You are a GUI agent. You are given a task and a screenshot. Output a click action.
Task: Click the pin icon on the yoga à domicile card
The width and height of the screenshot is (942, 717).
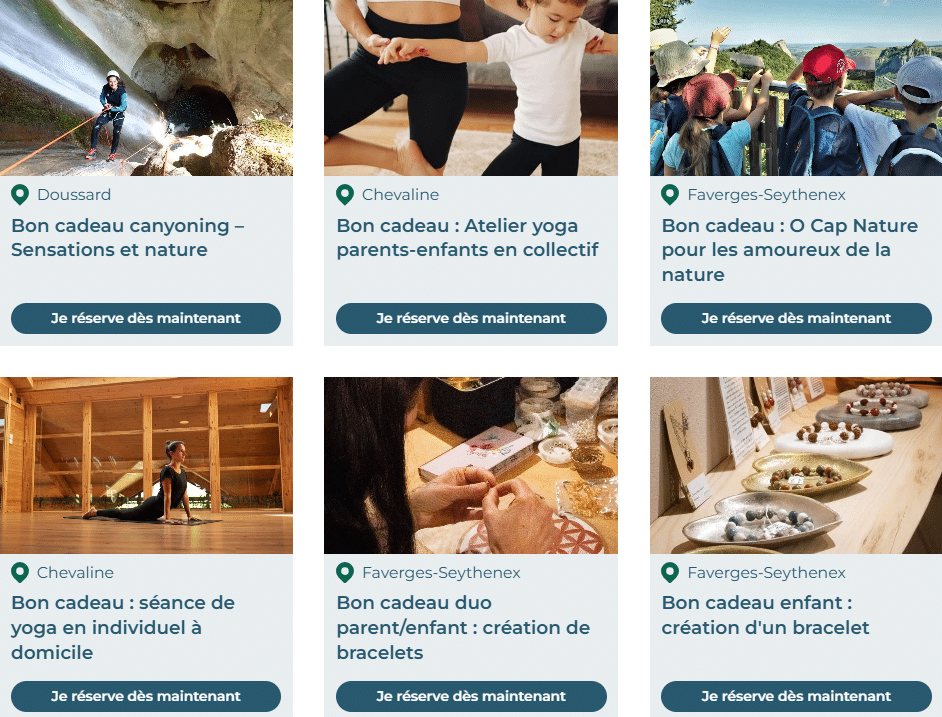[20, 573]
